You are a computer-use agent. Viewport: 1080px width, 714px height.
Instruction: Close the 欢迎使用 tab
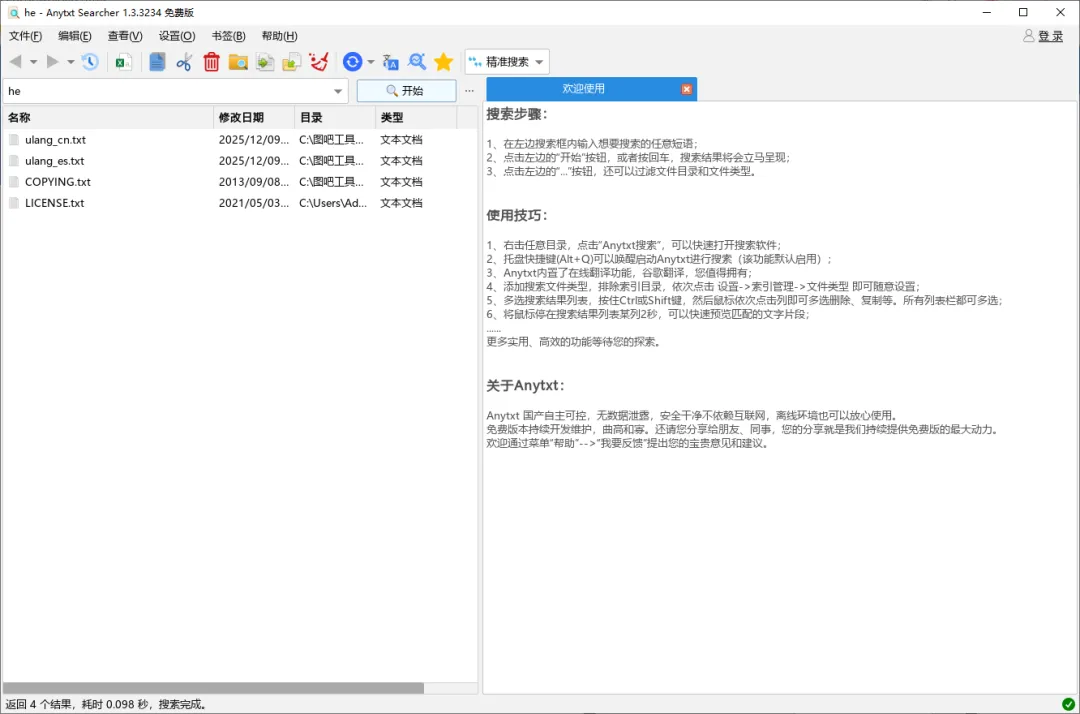[687, 90]
